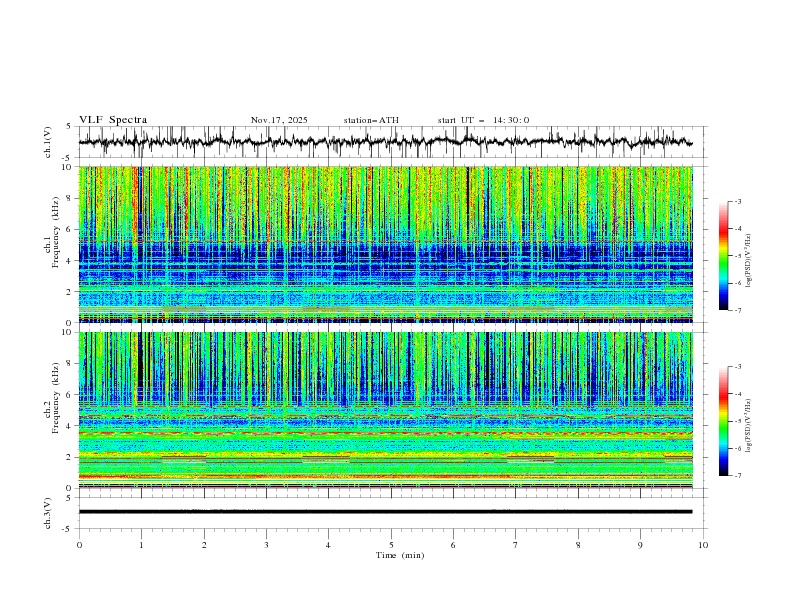Click the 'start UT = 14:30:0' label

pos(483,120)
